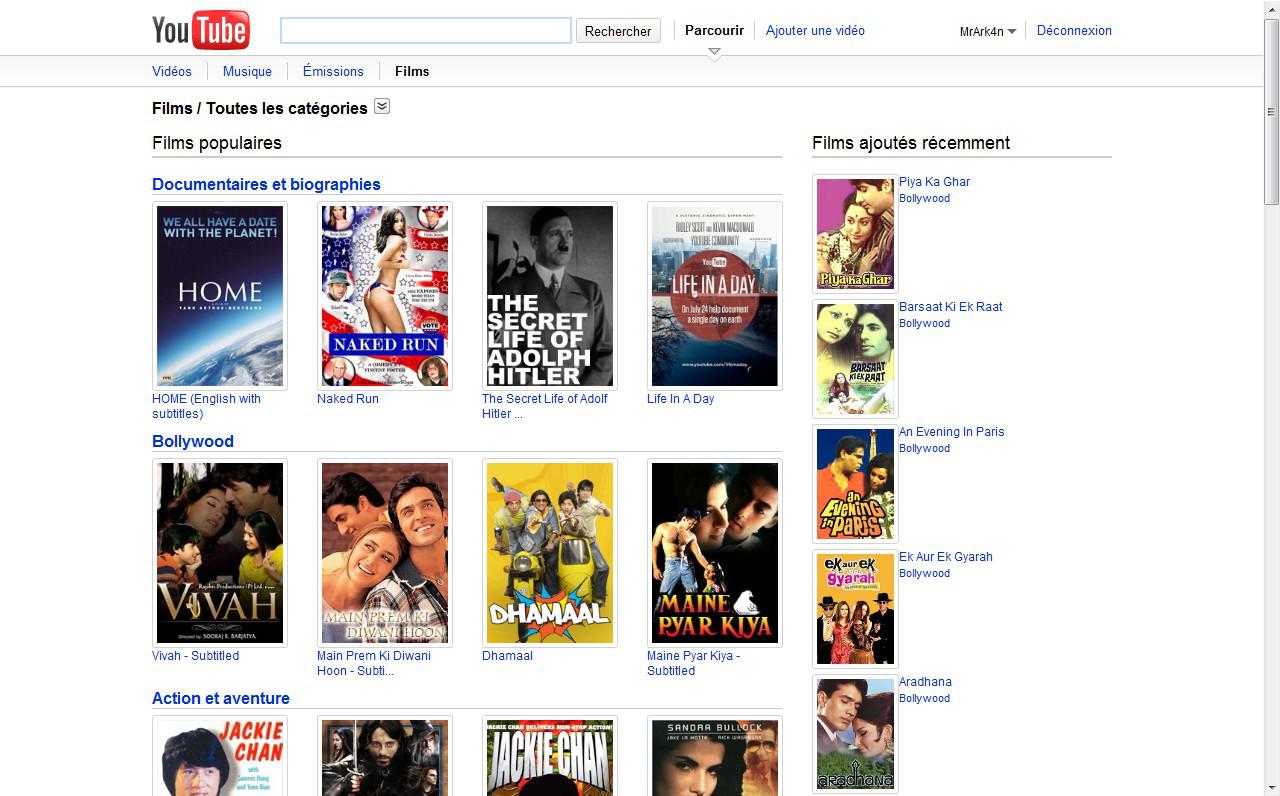Viewport: 1280px width, 796px height.
Task: Open An Evening In Paris title link
Action: click(x=951, y=432)
